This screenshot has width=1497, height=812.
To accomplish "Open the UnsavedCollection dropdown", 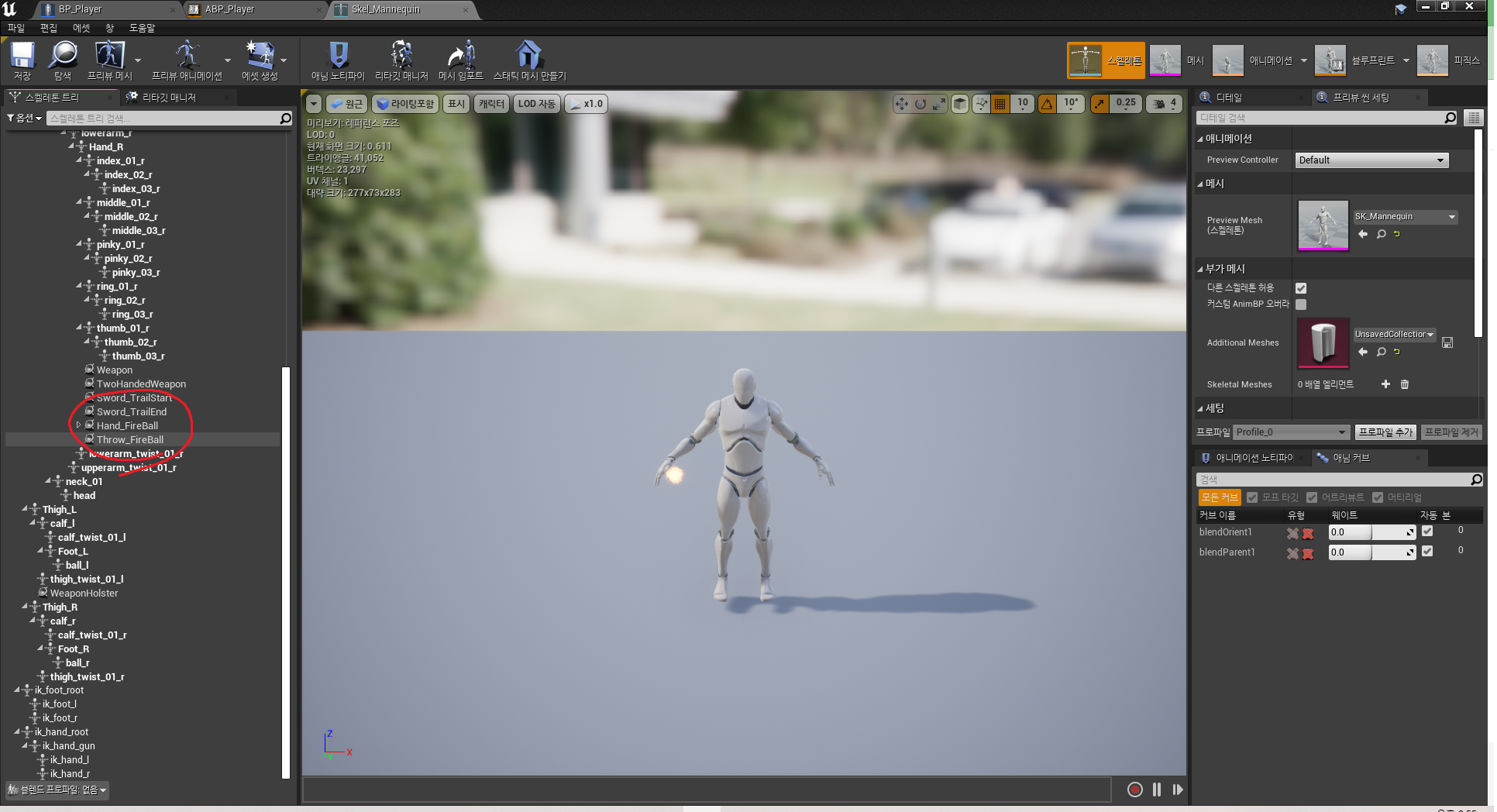I will (x=1395, y=335).
